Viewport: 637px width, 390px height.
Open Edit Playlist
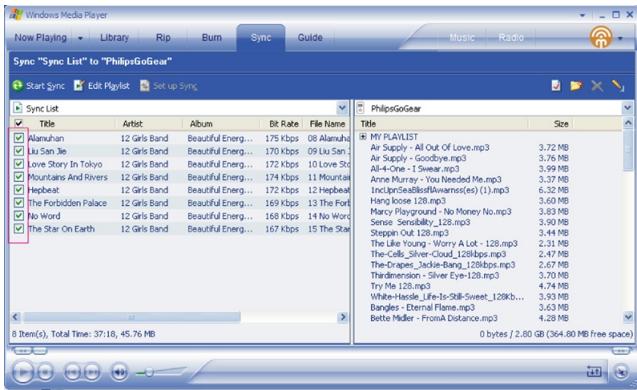click(102, 86)
